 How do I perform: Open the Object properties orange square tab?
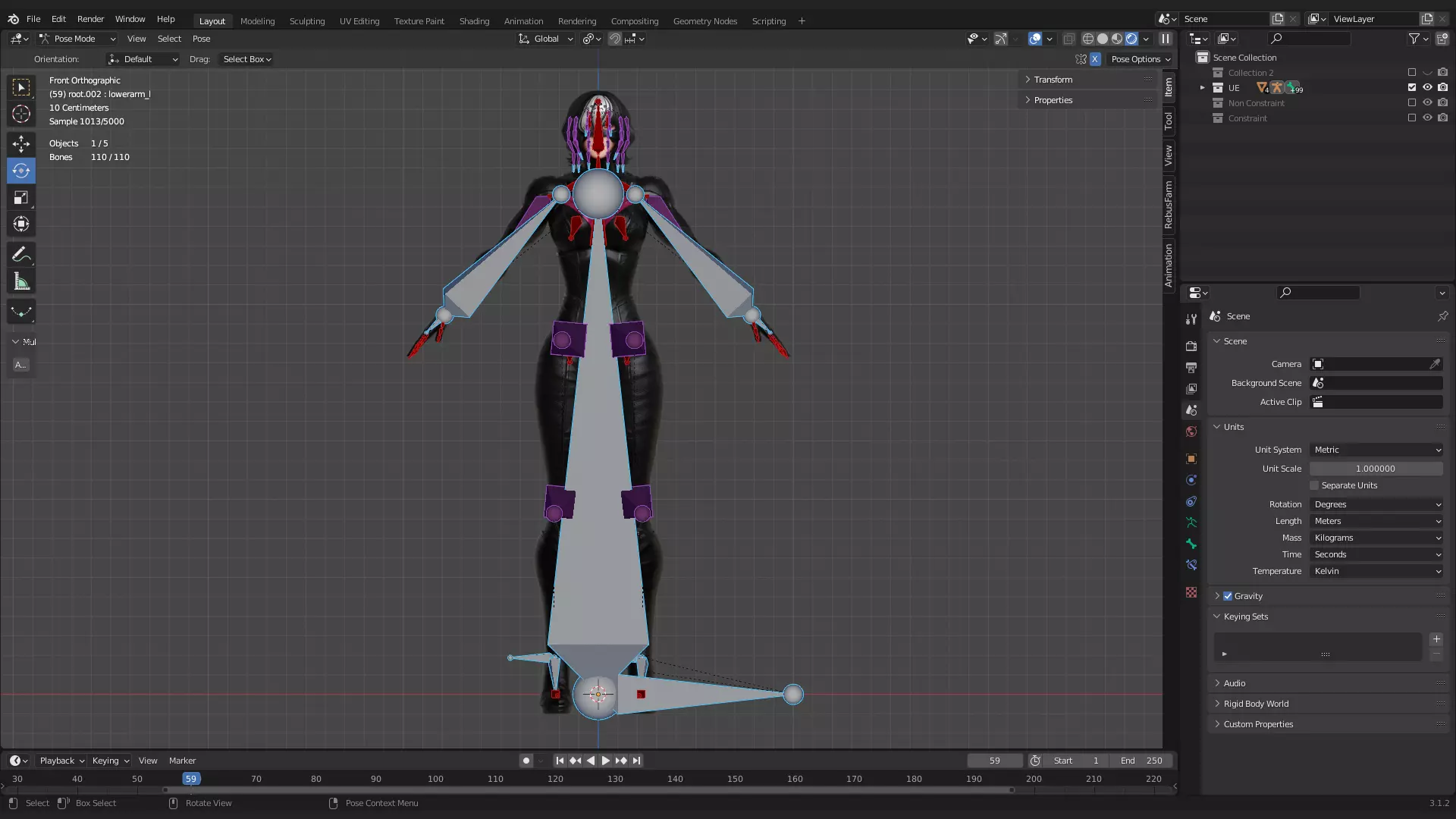[x=1191, y=459]
